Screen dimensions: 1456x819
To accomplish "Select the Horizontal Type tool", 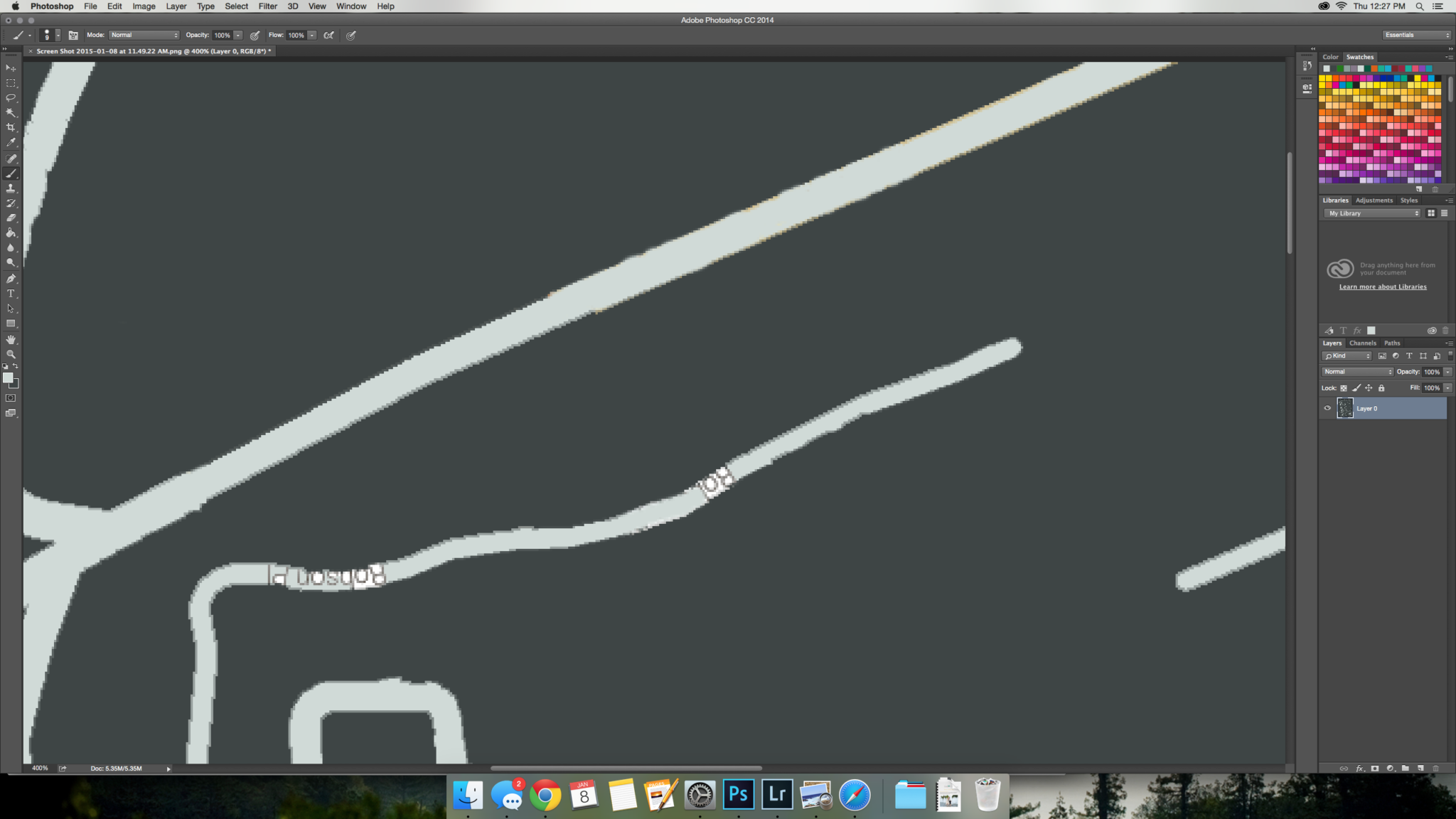I will (x=11, y=294).
